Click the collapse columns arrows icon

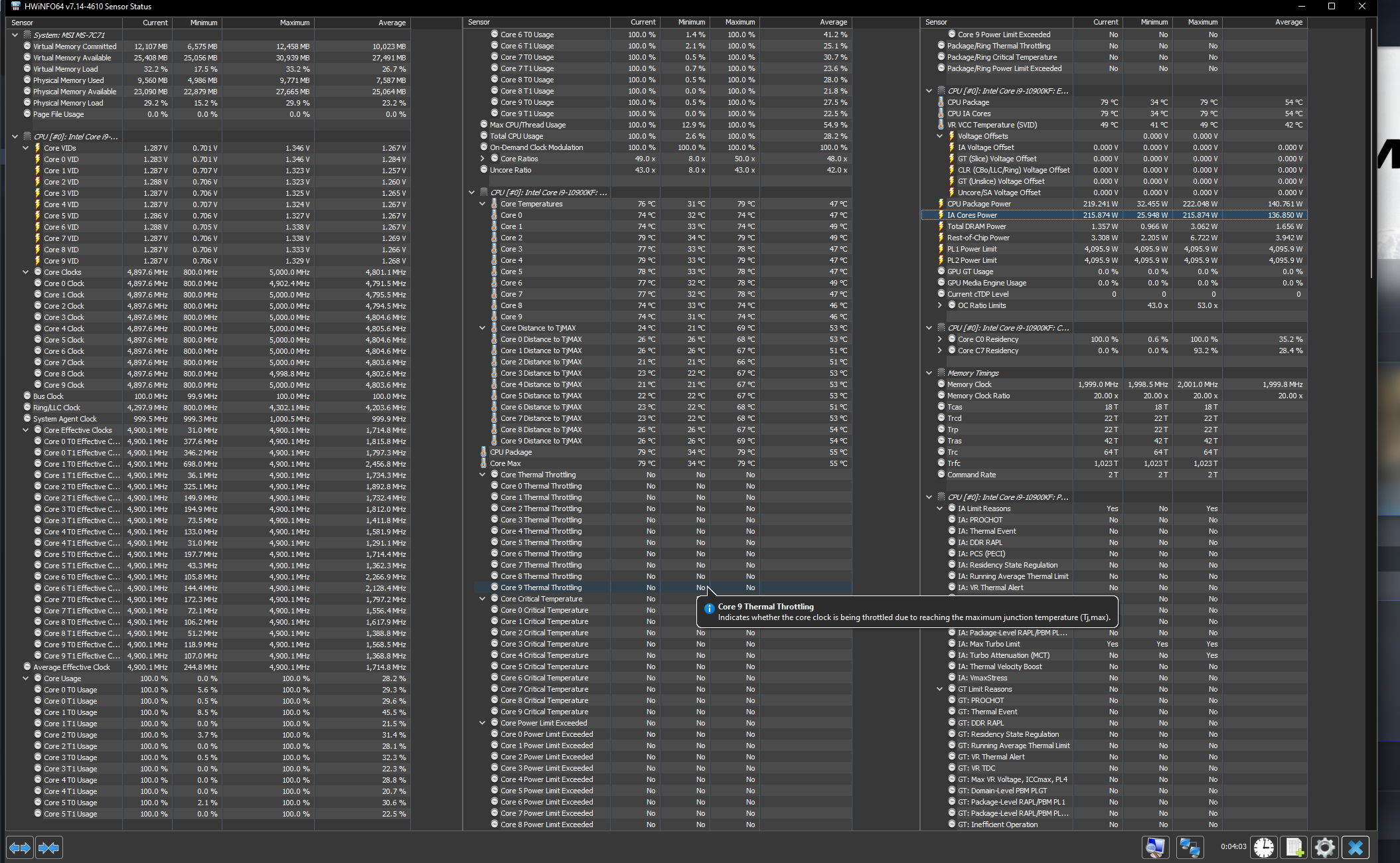click(49, 848)
